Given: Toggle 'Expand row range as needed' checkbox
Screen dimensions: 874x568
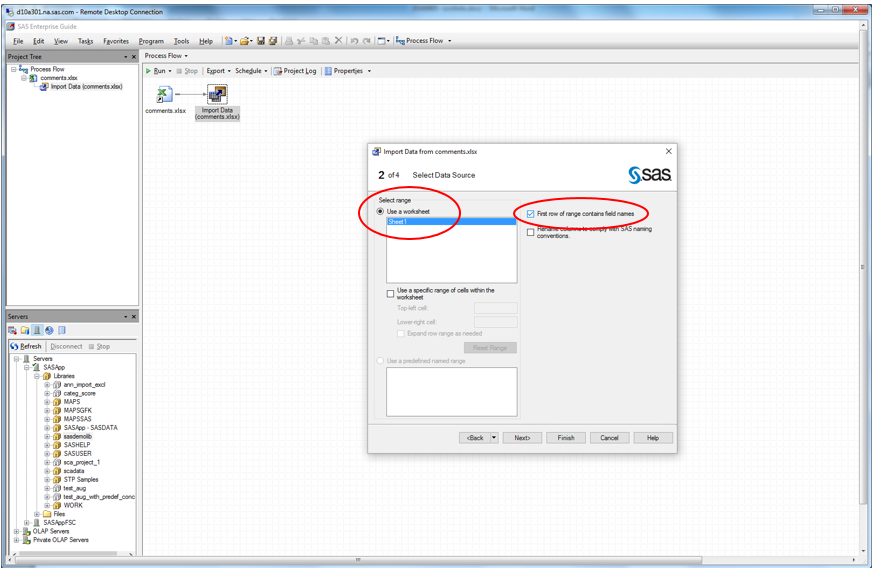Looking at the screenshot, I should click(400, 333).
